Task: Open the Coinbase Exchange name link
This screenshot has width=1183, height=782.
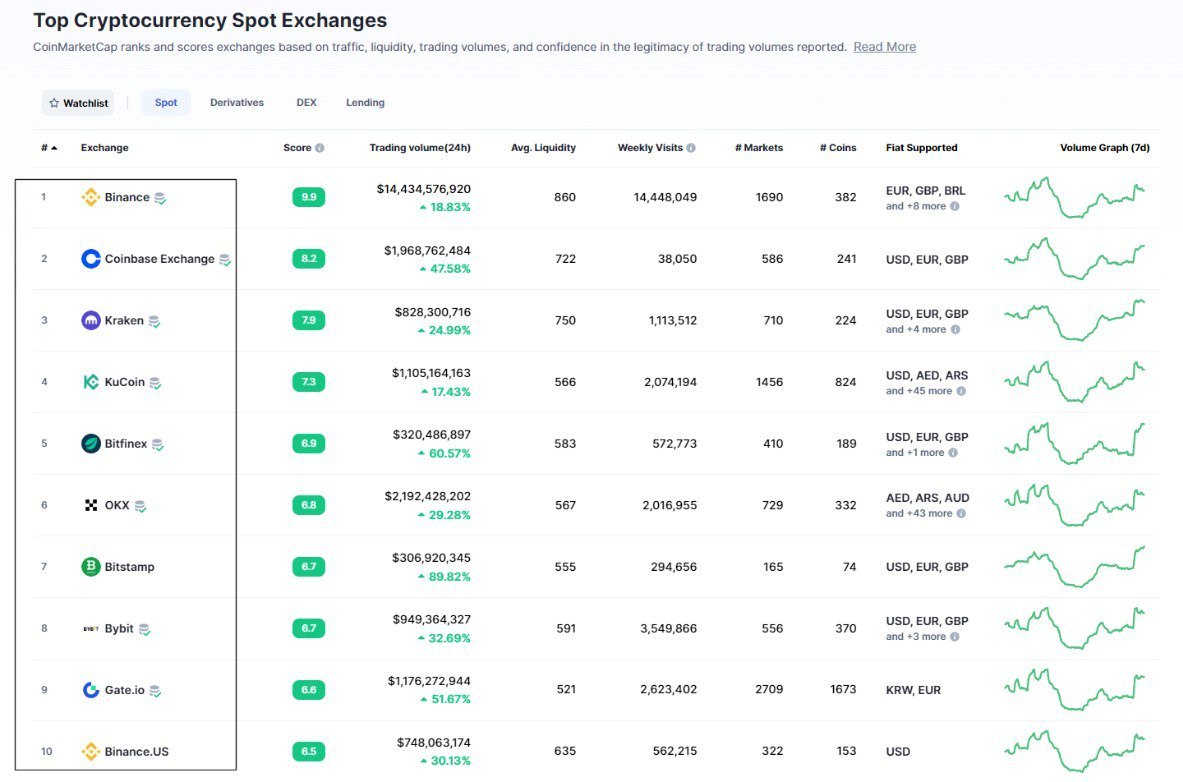Action: coord(160,259)
